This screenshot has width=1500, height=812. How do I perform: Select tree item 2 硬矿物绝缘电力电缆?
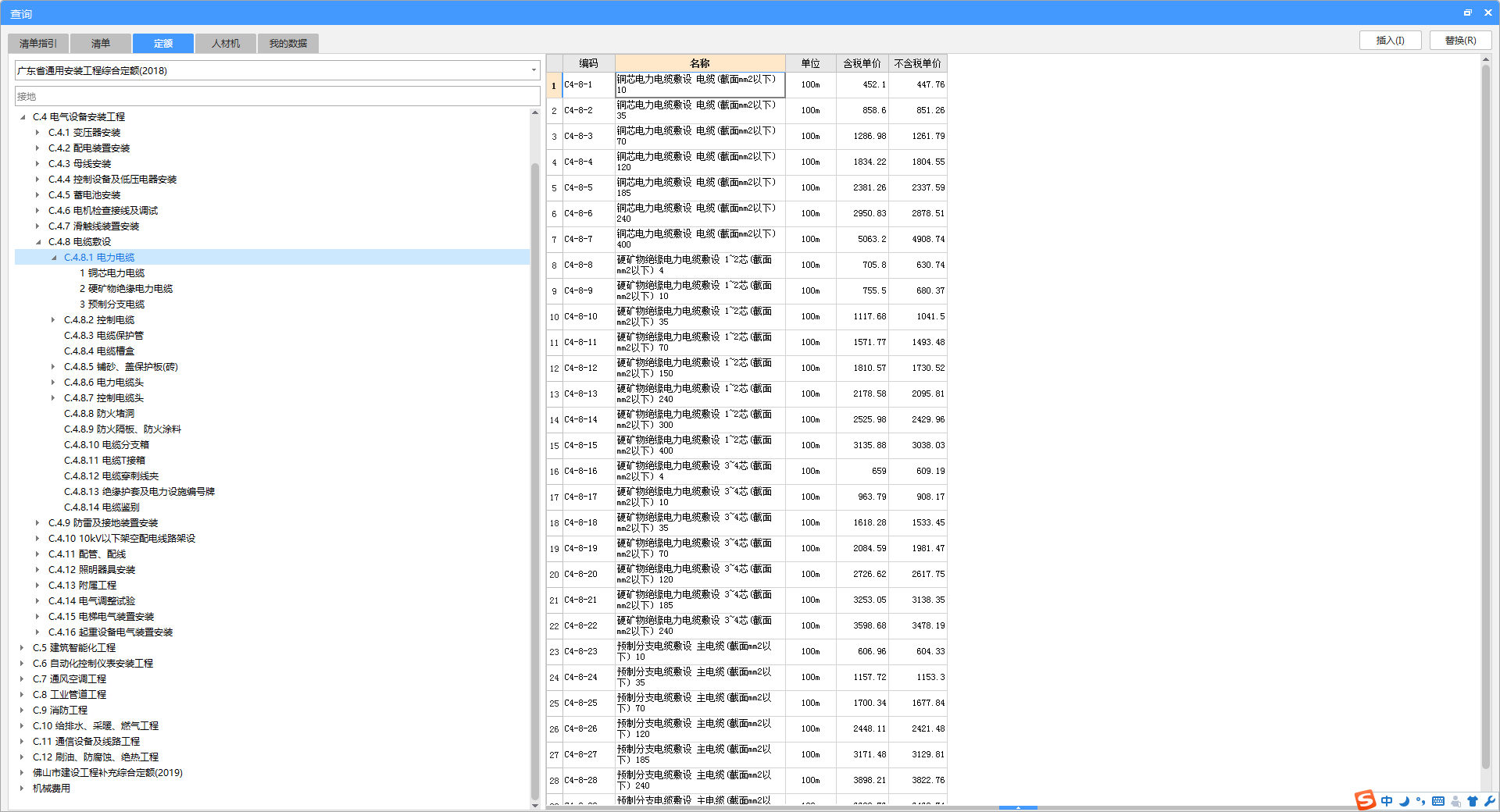tap(126, 289)
